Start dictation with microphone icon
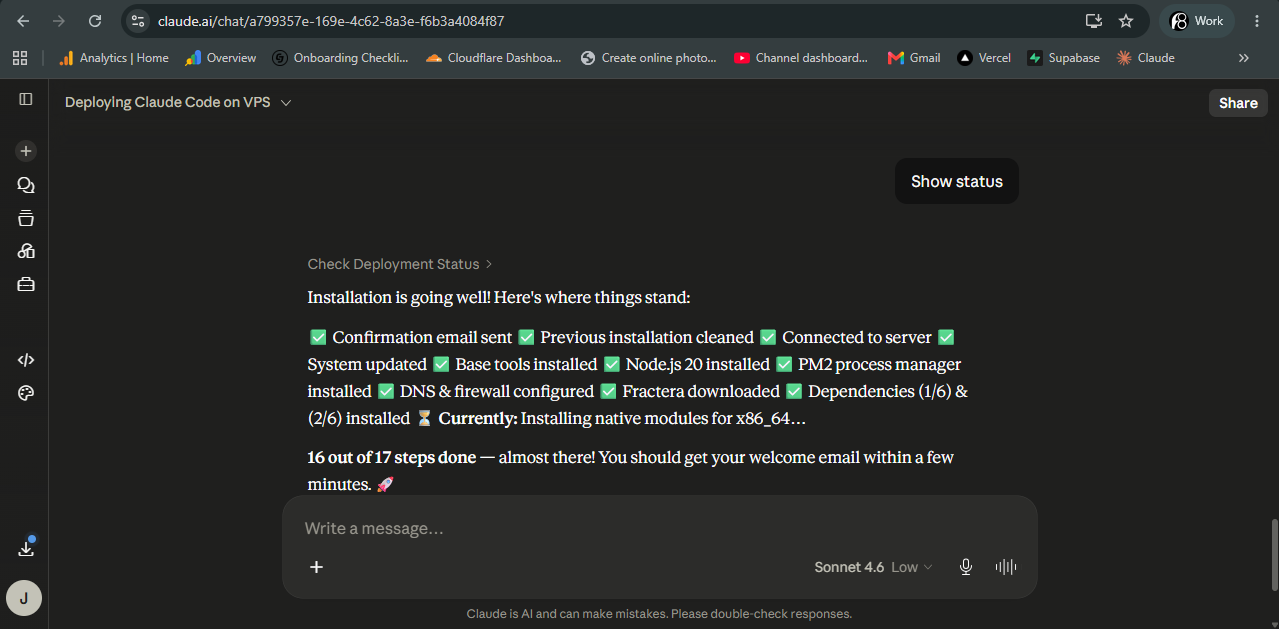The width and height of the screenshot is (1279, 629). (966, 567)
